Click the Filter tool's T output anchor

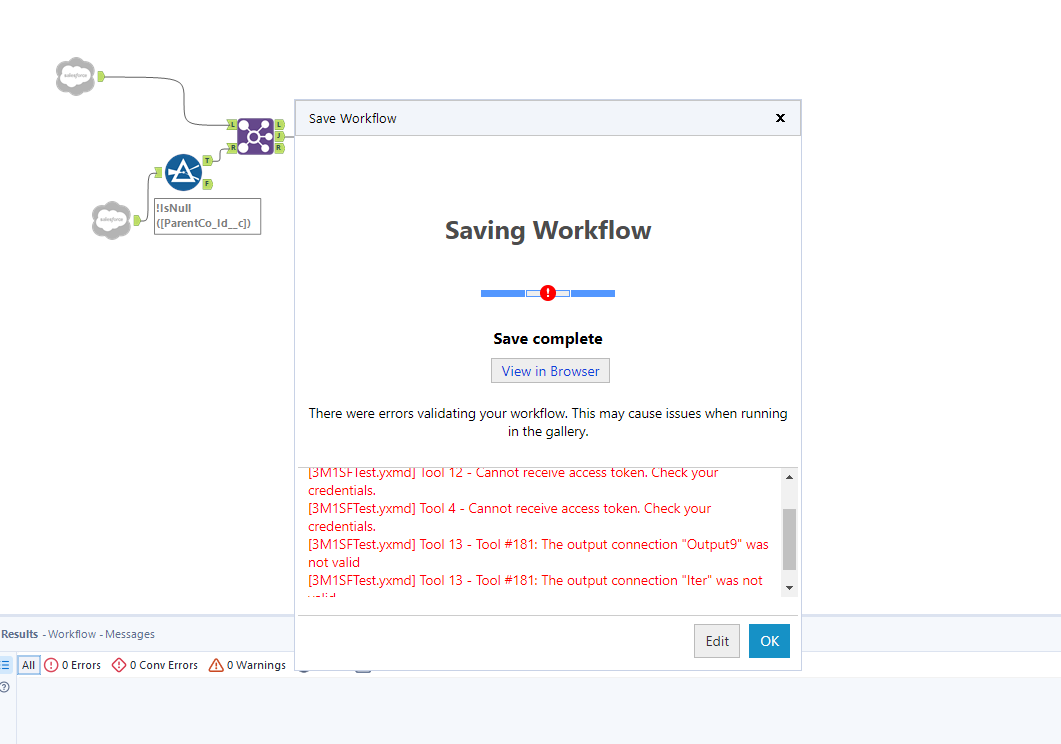coord(208,160)
